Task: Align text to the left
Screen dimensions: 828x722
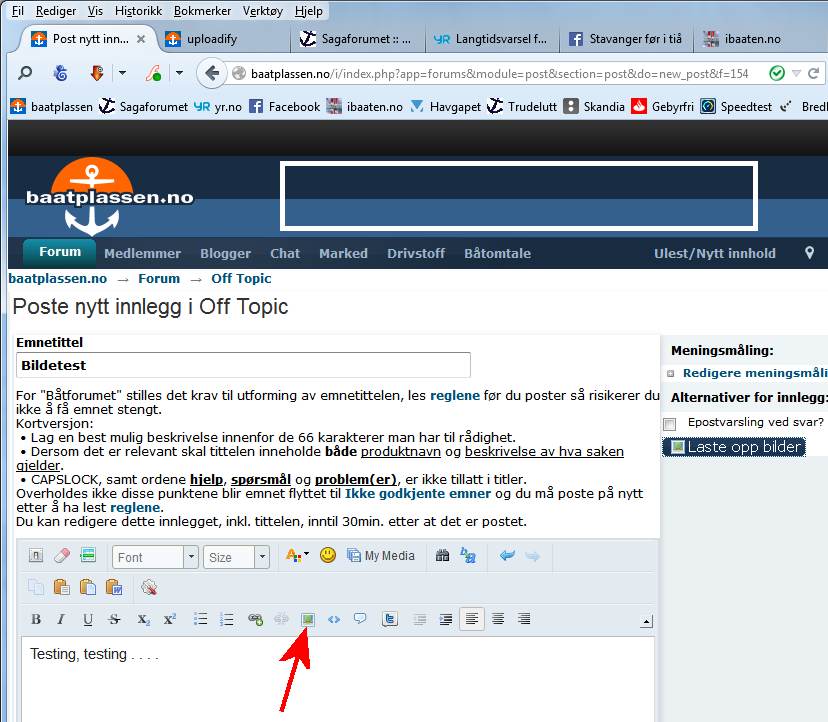Action: (472, 618)
